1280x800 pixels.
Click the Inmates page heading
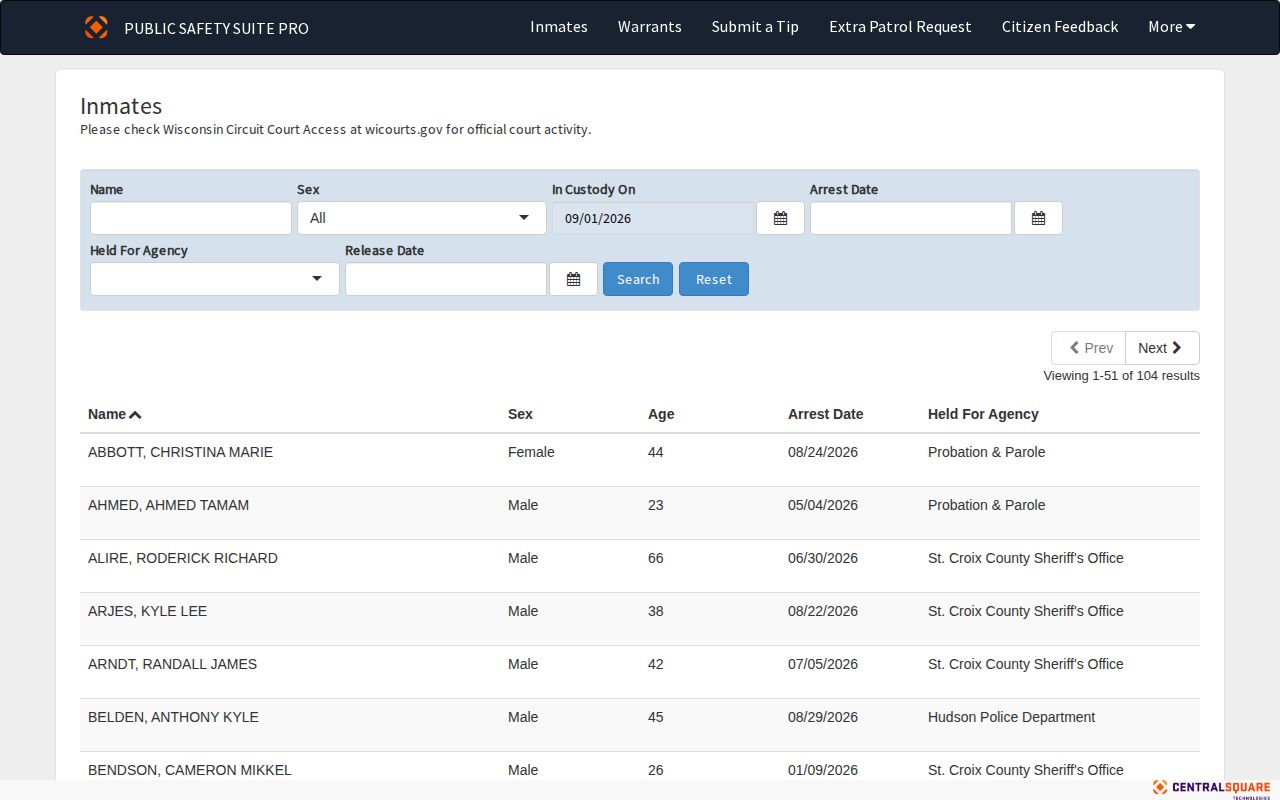(121, 106)
